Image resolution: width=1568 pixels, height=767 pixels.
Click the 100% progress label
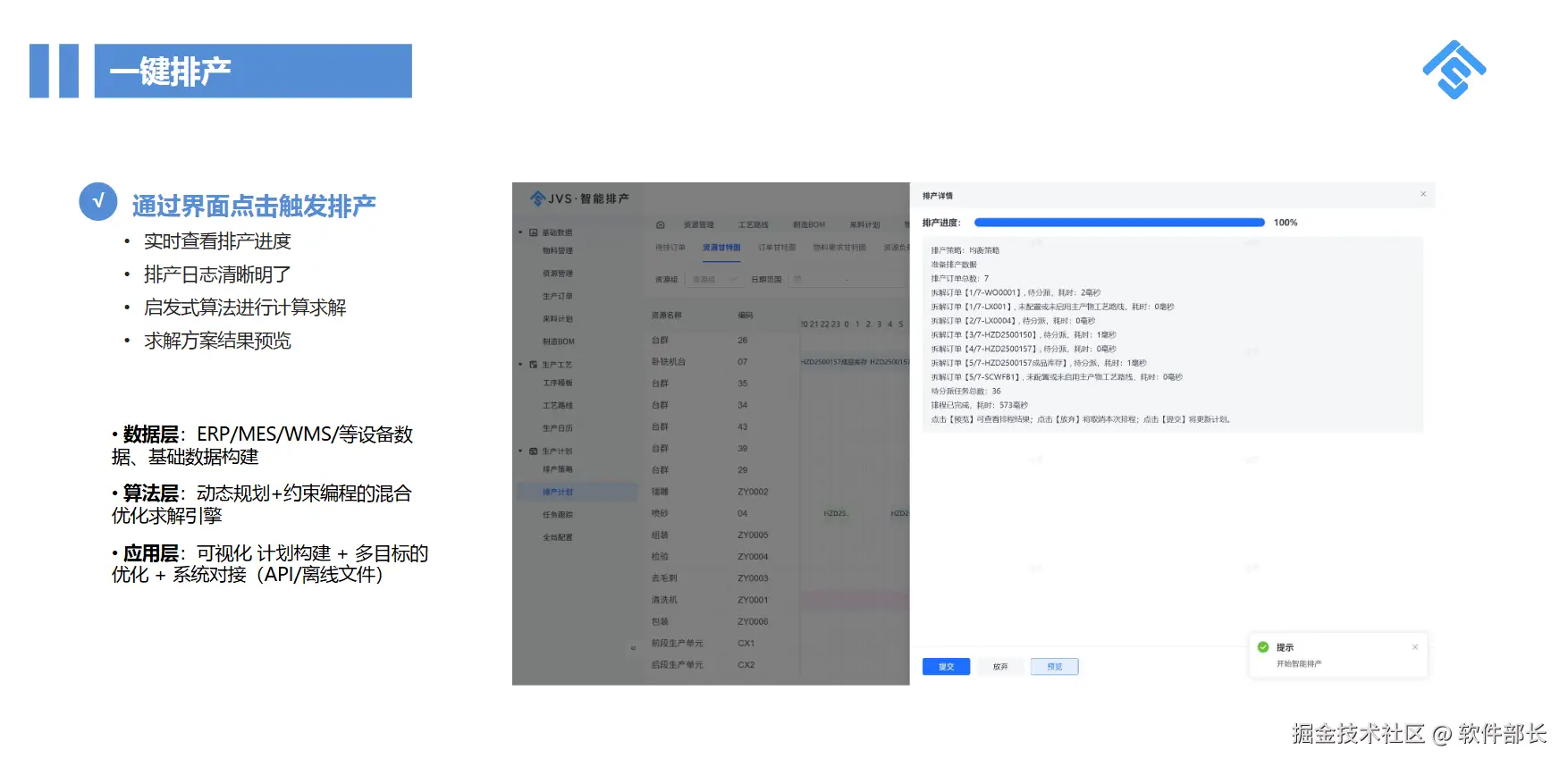pyautogui.click(x=1286, y=223)
